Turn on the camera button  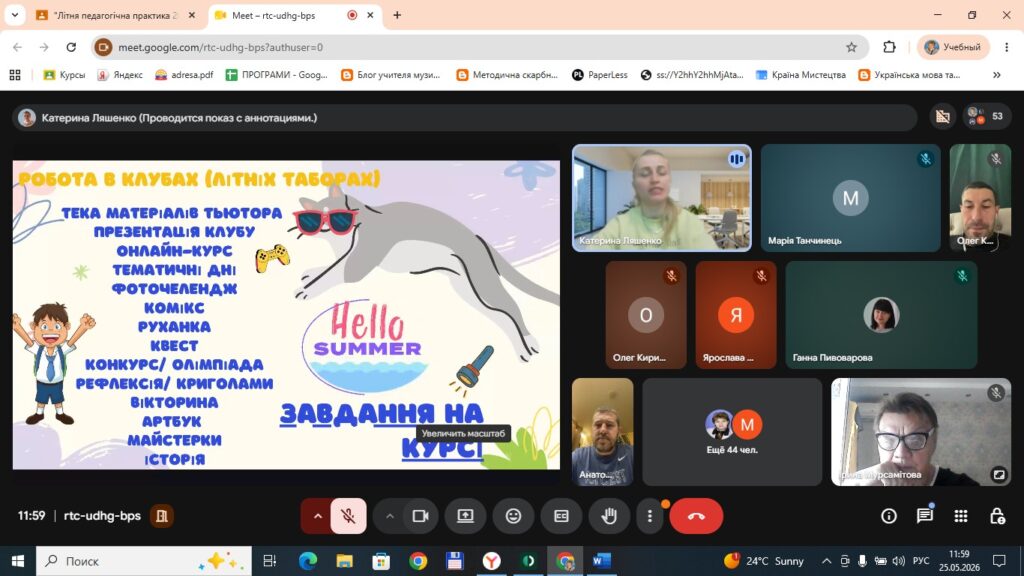coord(420,516)
